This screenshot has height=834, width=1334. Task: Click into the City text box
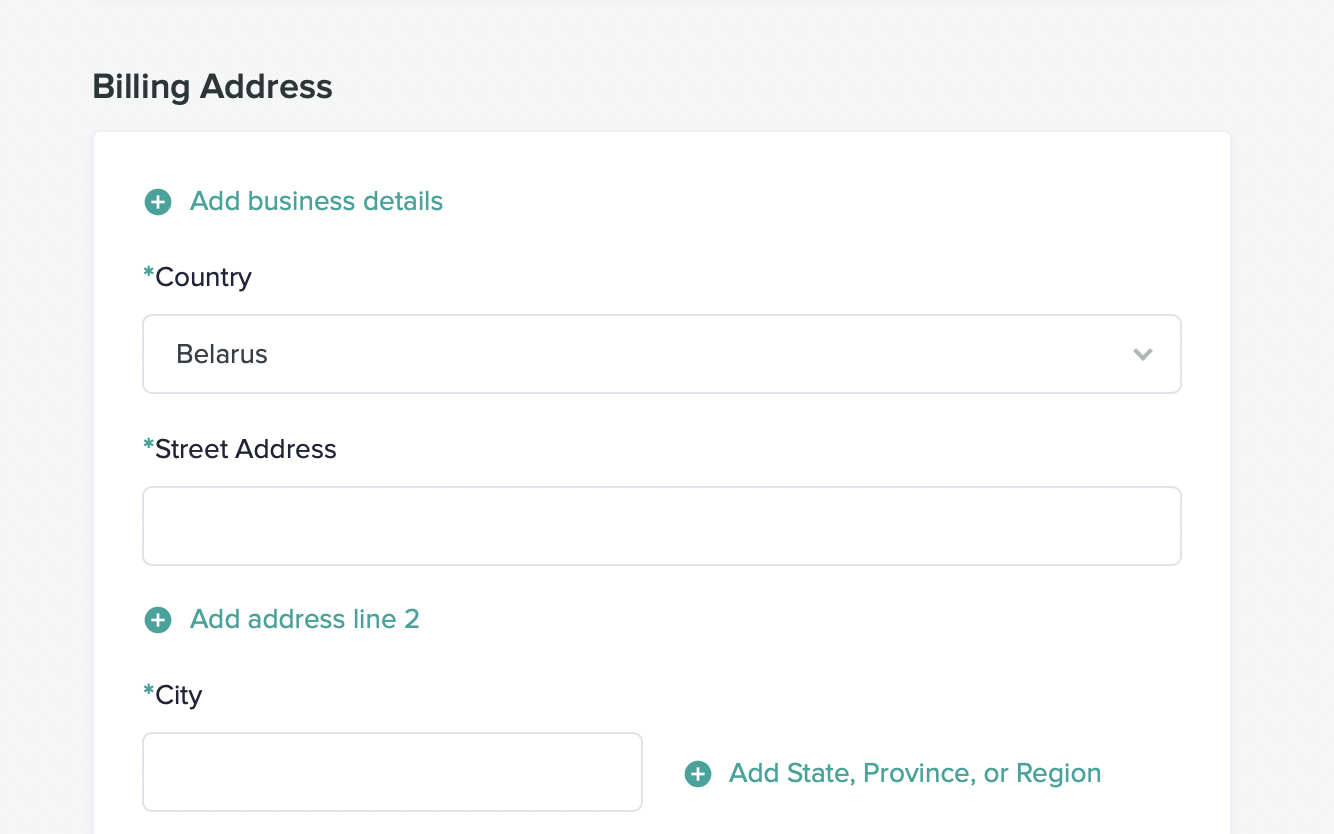click(x=392, y=772)
